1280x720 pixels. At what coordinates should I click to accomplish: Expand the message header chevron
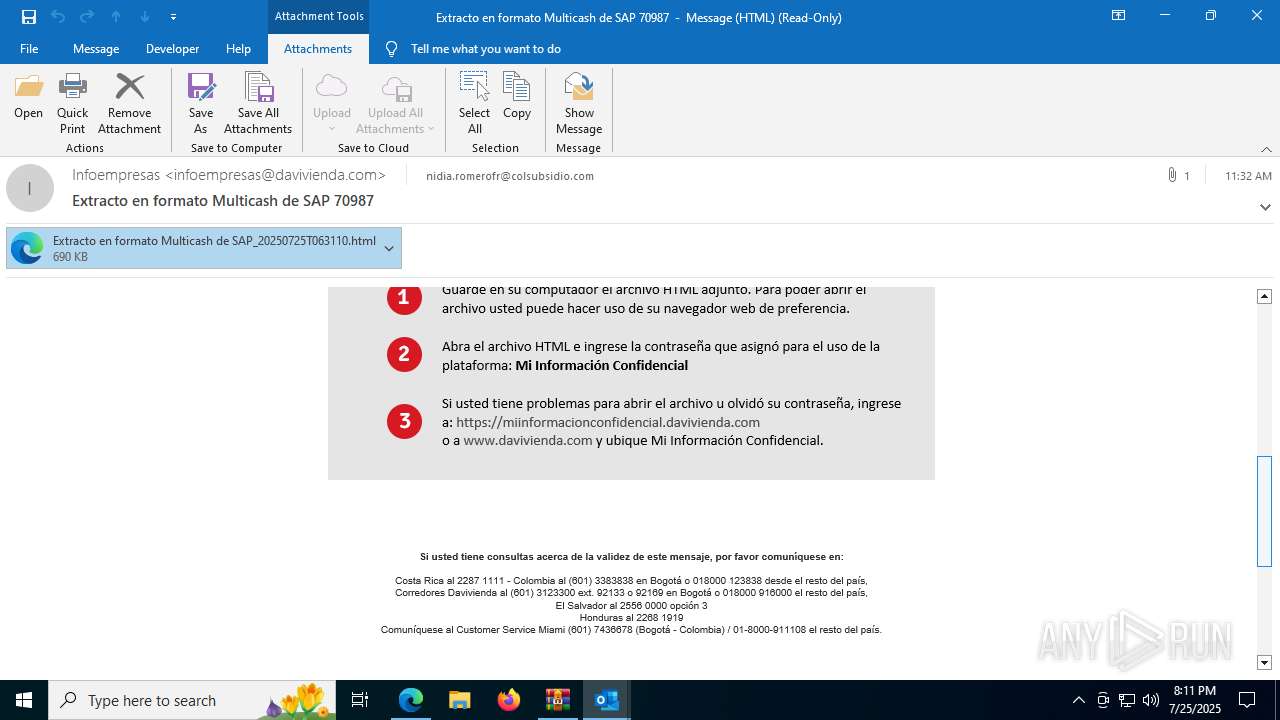[1265, 207]
